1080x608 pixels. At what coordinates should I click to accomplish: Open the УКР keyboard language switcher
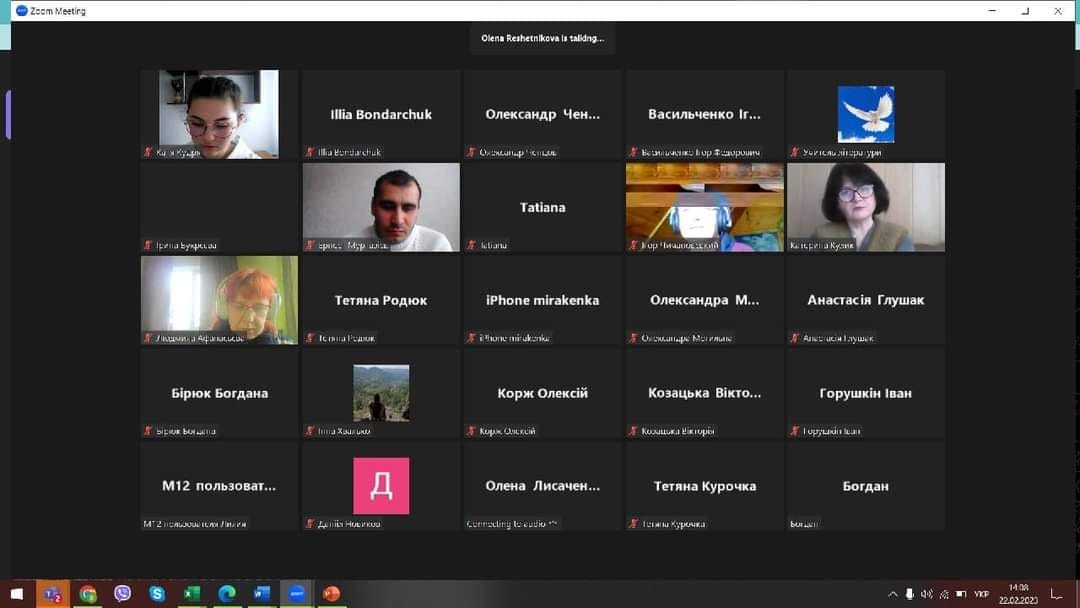pos(982,594)
